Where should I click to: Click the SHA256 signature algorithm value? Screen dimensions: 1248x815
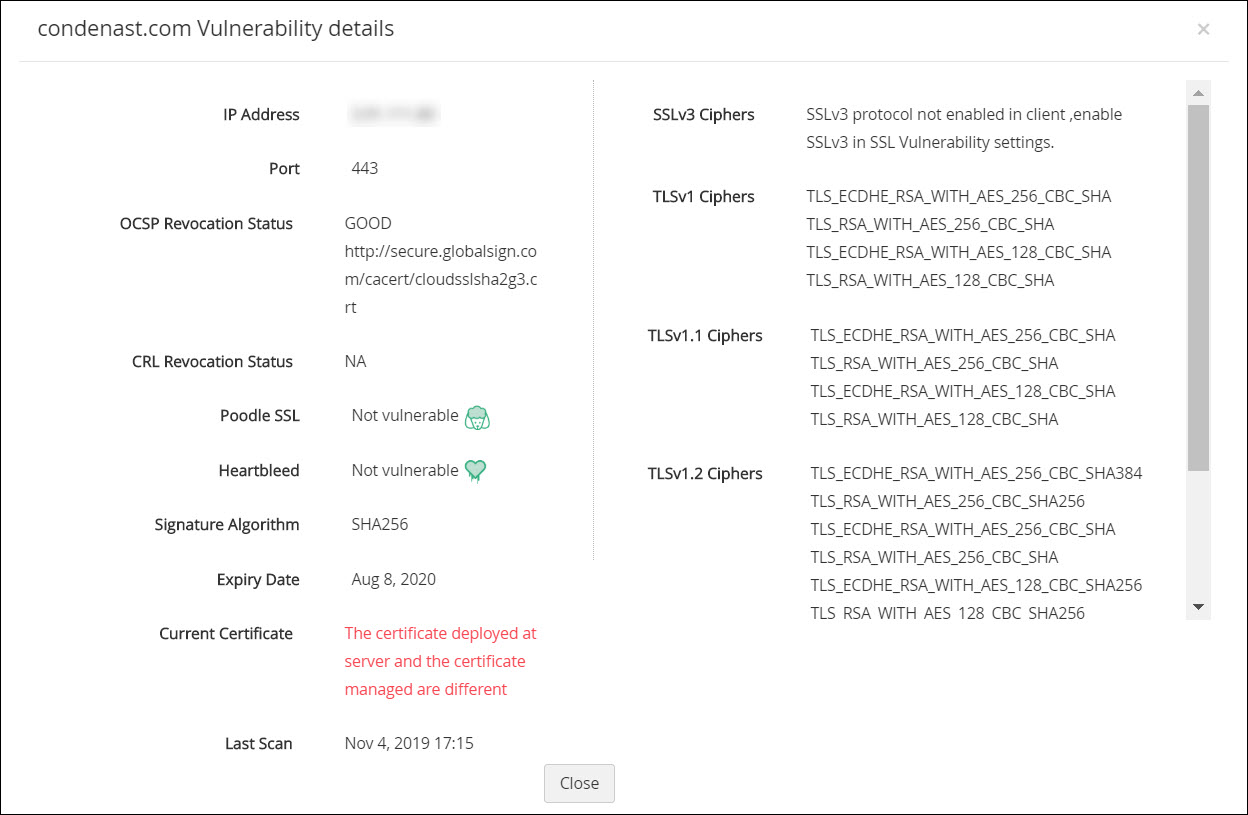click(379, 524)
